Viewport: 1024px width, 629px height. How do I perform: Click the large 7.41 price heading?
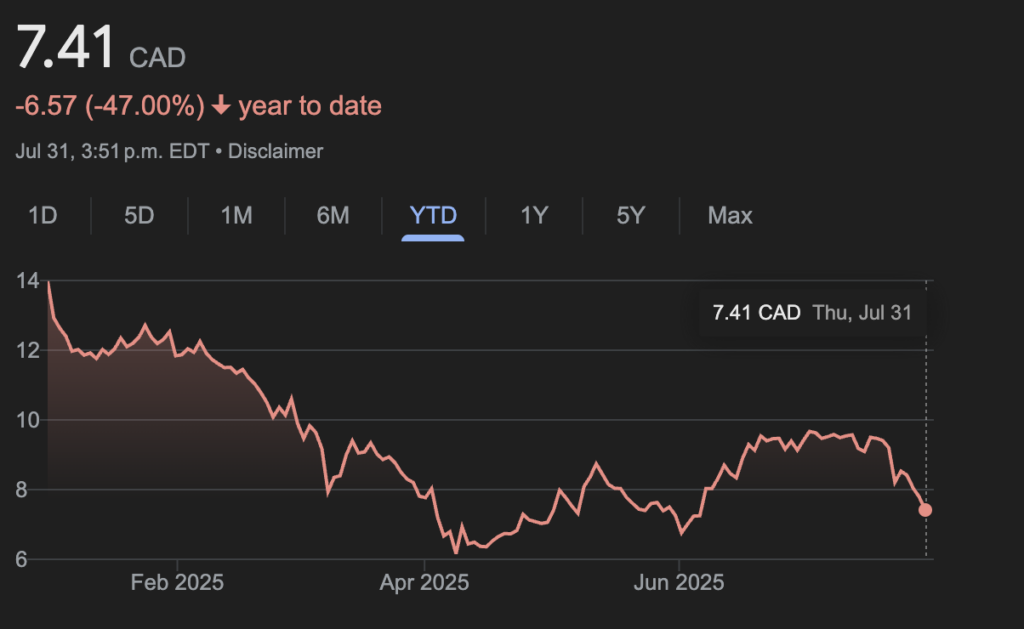[x=65, y=49]
